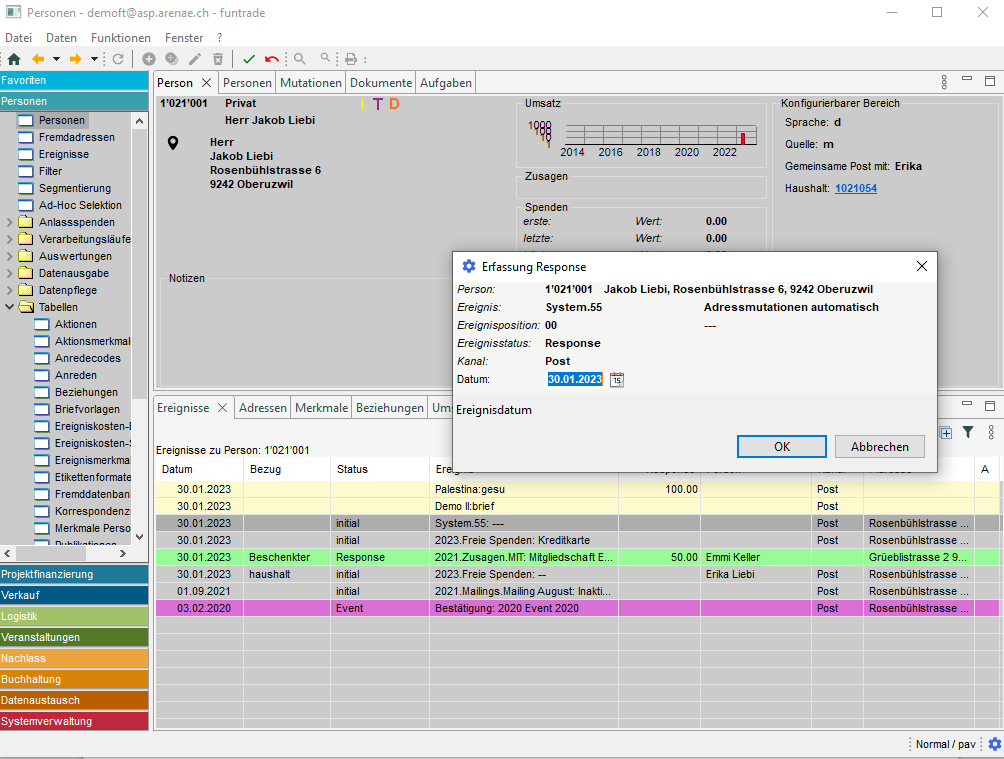
Task: Click the orange back arrow
Action: click(x=38, y=59)
